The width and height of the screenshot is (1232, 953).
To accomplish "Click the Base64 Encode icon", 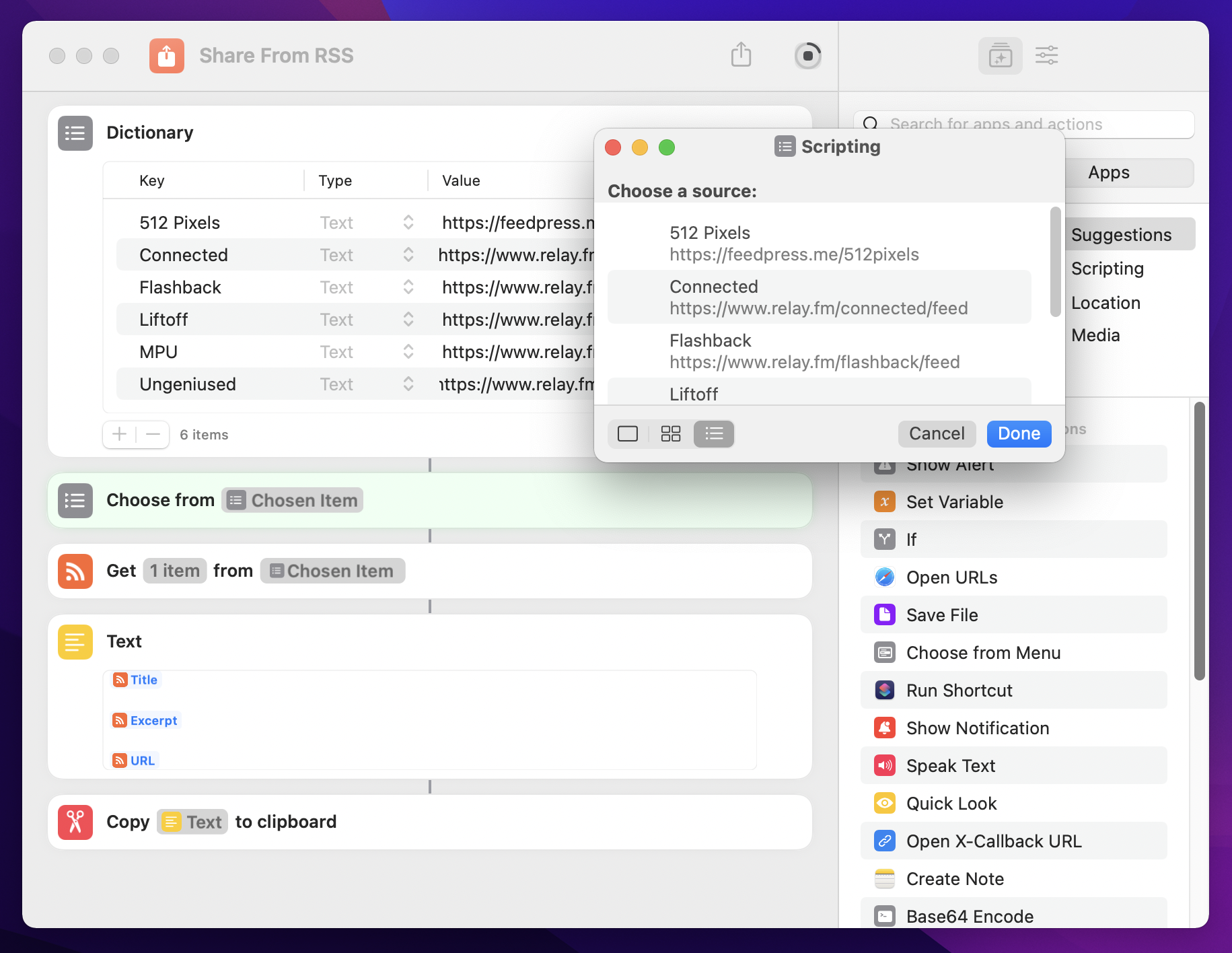I will pos(885,917).
